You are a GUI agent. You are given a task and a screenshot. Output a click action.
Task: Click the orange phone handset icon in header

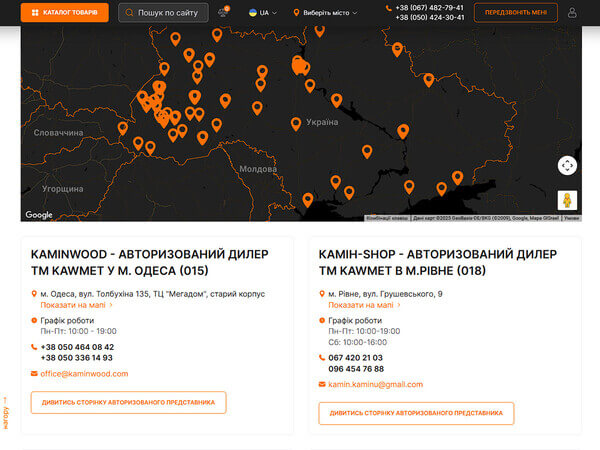pyautogui.click(x=388, y=8)
